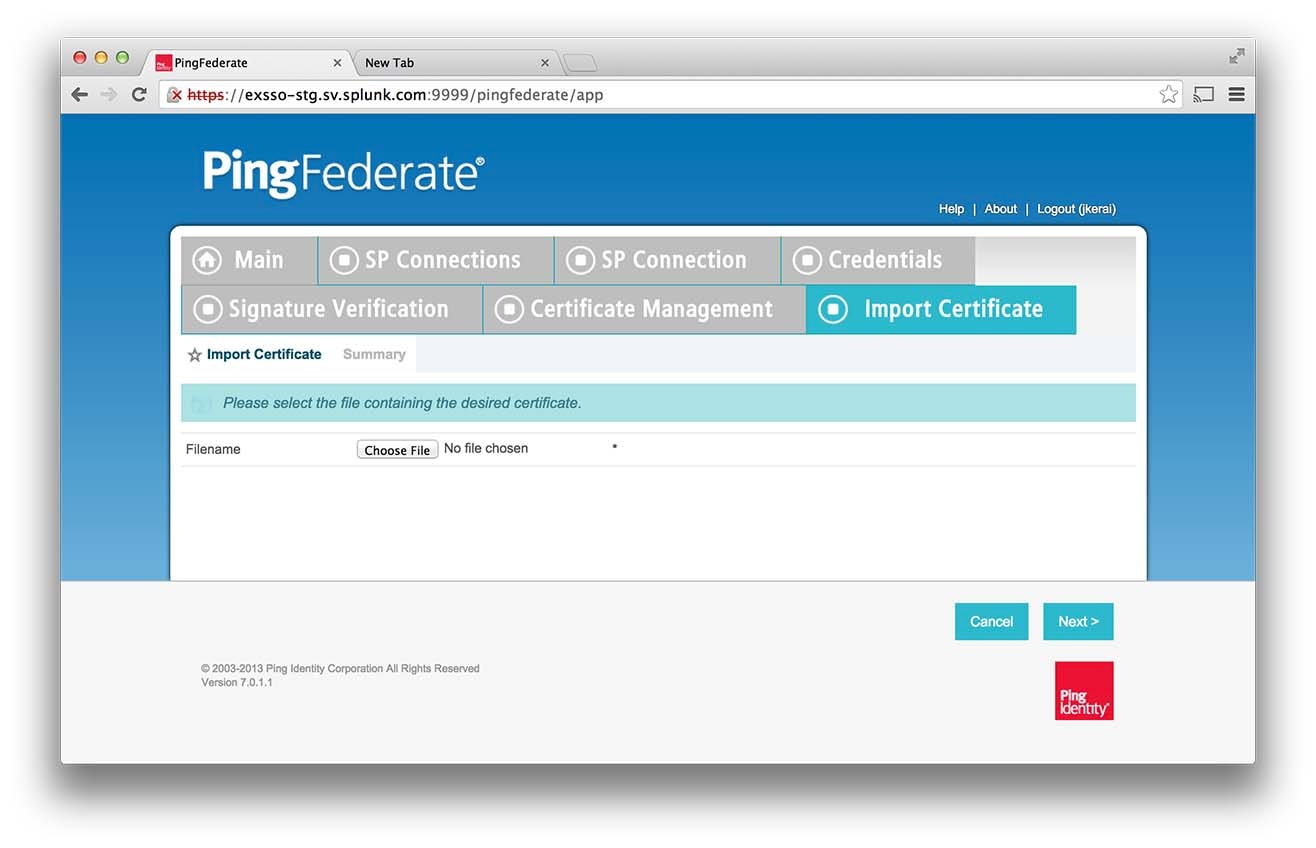Open the Certificate Management tab
The image size is (1316, 848).
tap(644, 309)
